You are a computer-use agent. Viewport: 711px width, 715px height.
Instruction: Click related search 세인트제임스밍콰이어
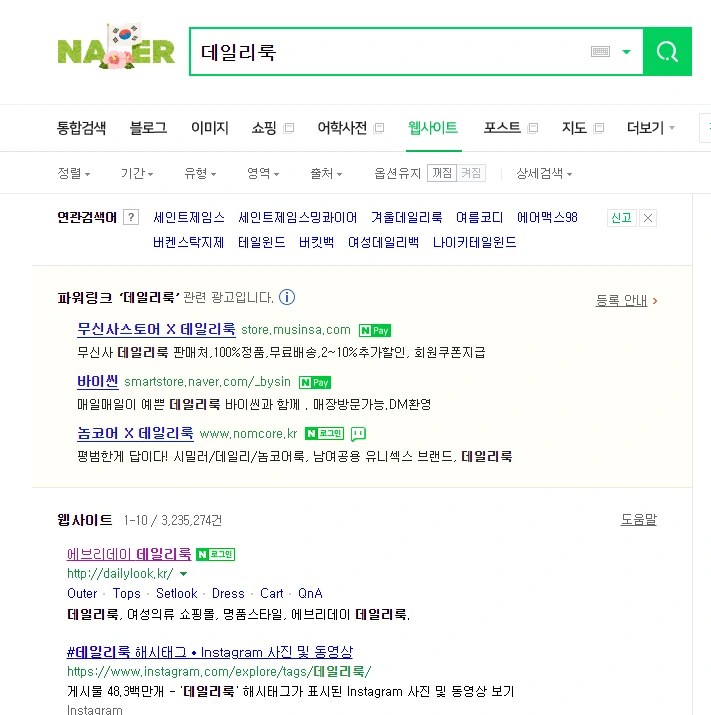point(298,218)
